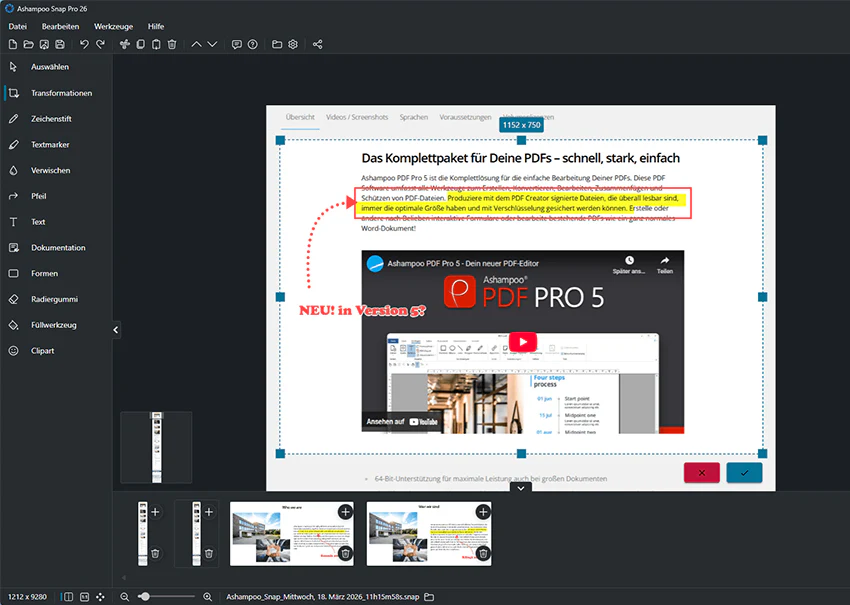Copy using the toolbar copy icon
850x605 pixels.
coord(140,44)
